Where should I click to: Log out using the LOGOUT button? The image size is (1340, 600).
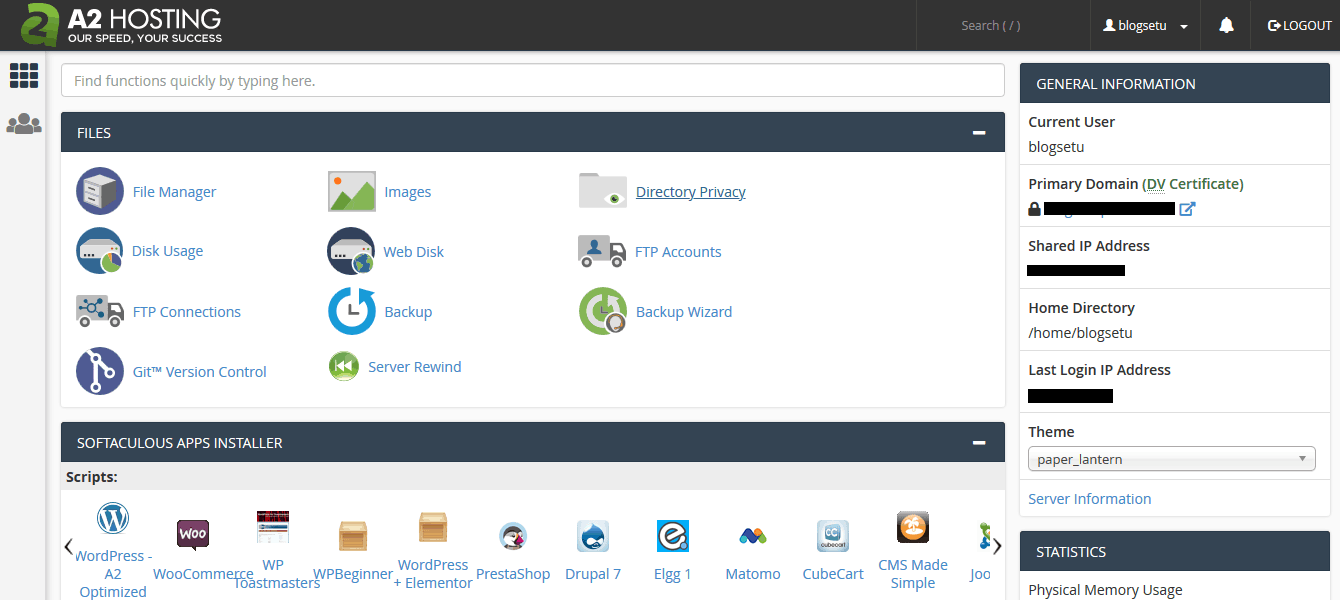pos(1299,26)
